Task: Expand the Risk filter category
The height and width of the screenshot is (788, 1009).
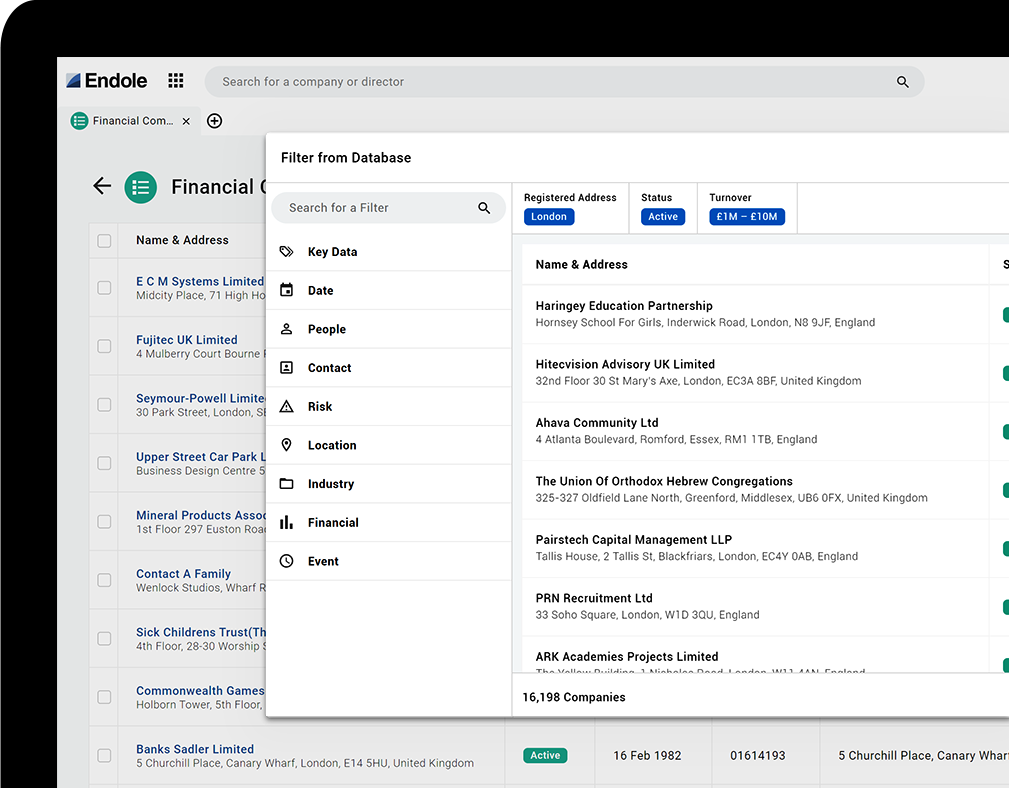Action: click(389, 406)
